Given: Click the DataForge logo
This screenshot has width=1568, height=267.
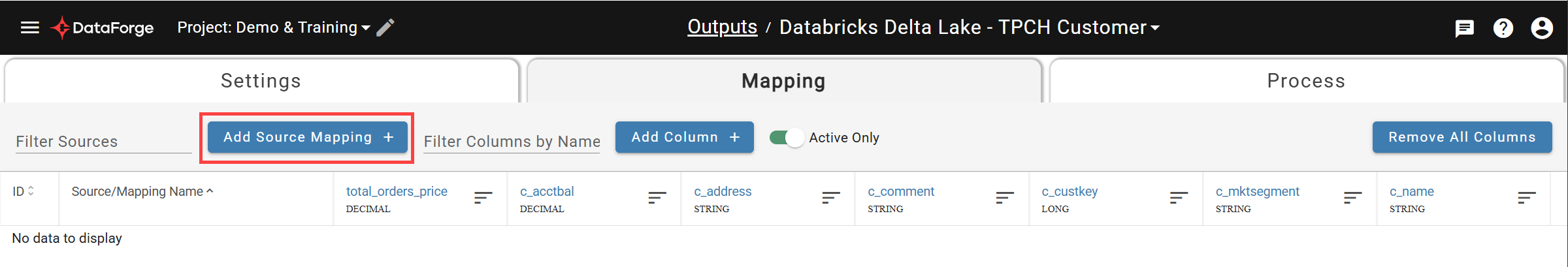Looking at the screenshot, I should point(102,27).
